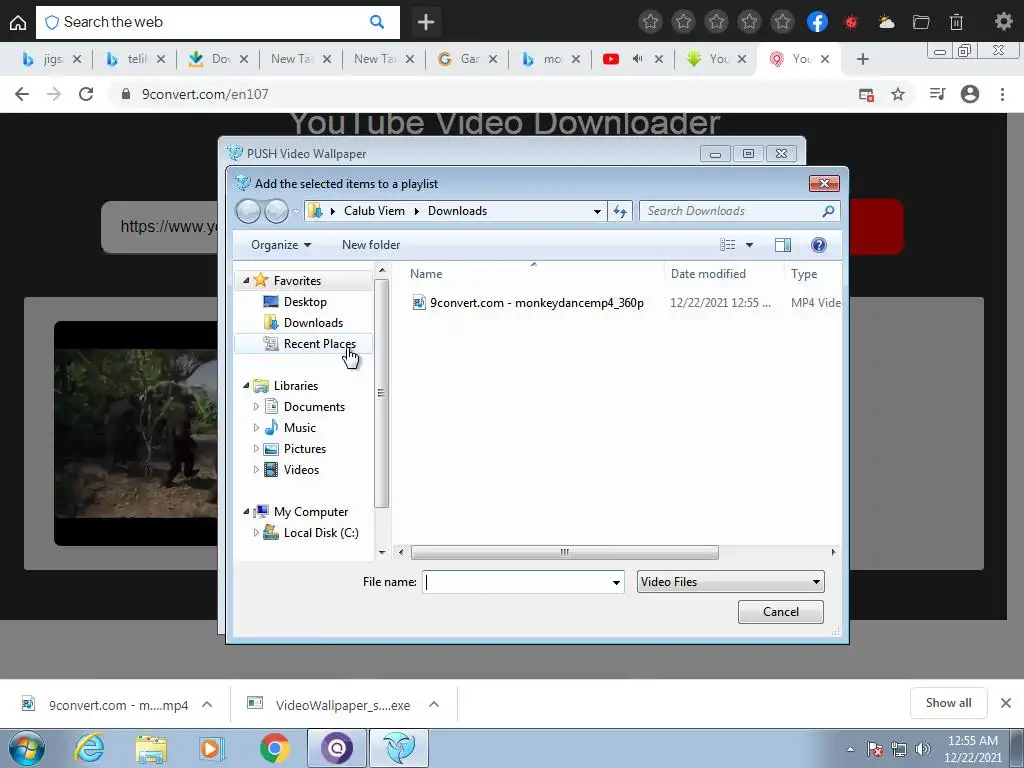Click the Search Downloads magnifier icon
The height and width of the screenshot is (768, 1024).
828,211
